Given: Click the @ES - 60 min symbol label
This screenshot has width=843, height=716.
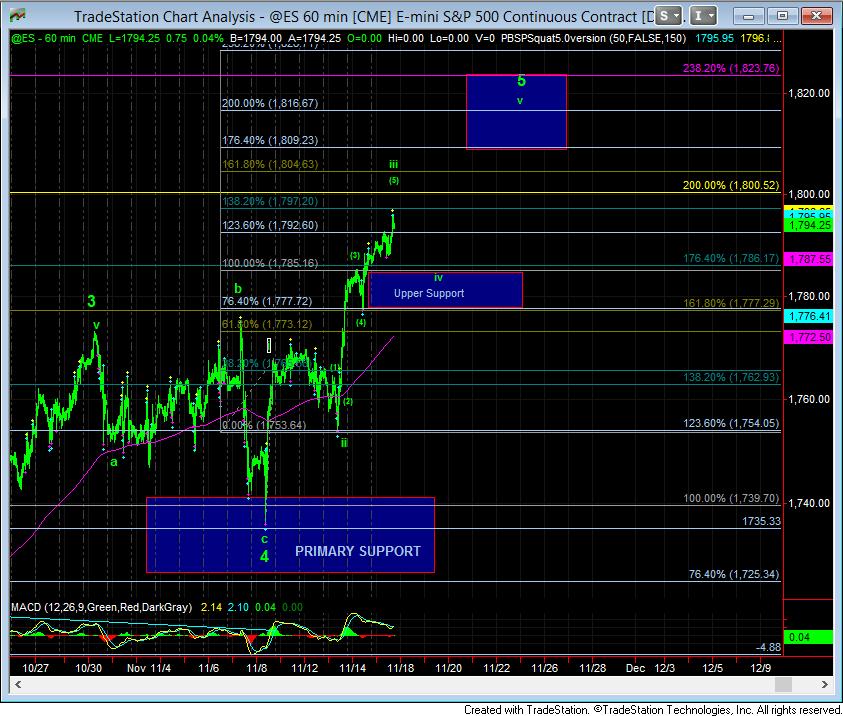Looking at the screenshot, I should tap(44, 38).
